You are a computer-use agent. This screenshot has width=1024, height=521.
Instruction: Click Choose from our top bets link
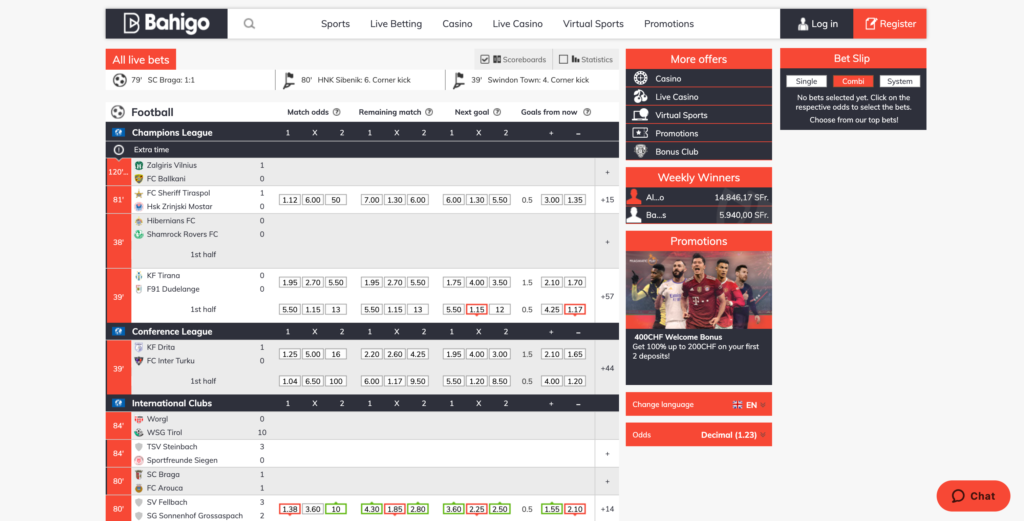[x=854, y=120]
